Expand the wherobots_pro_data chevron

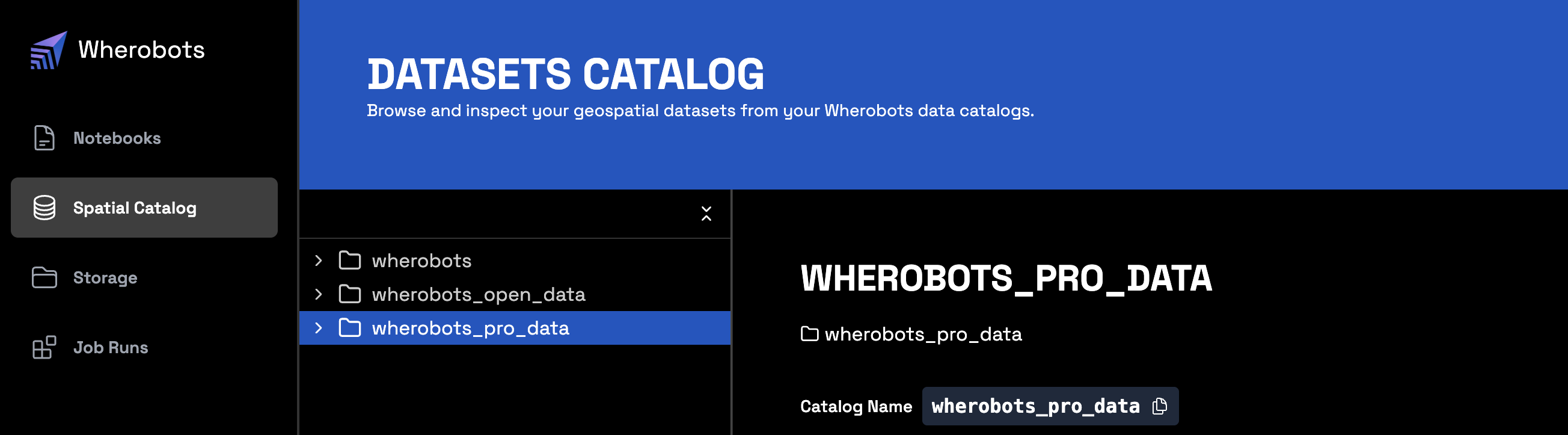318,328
